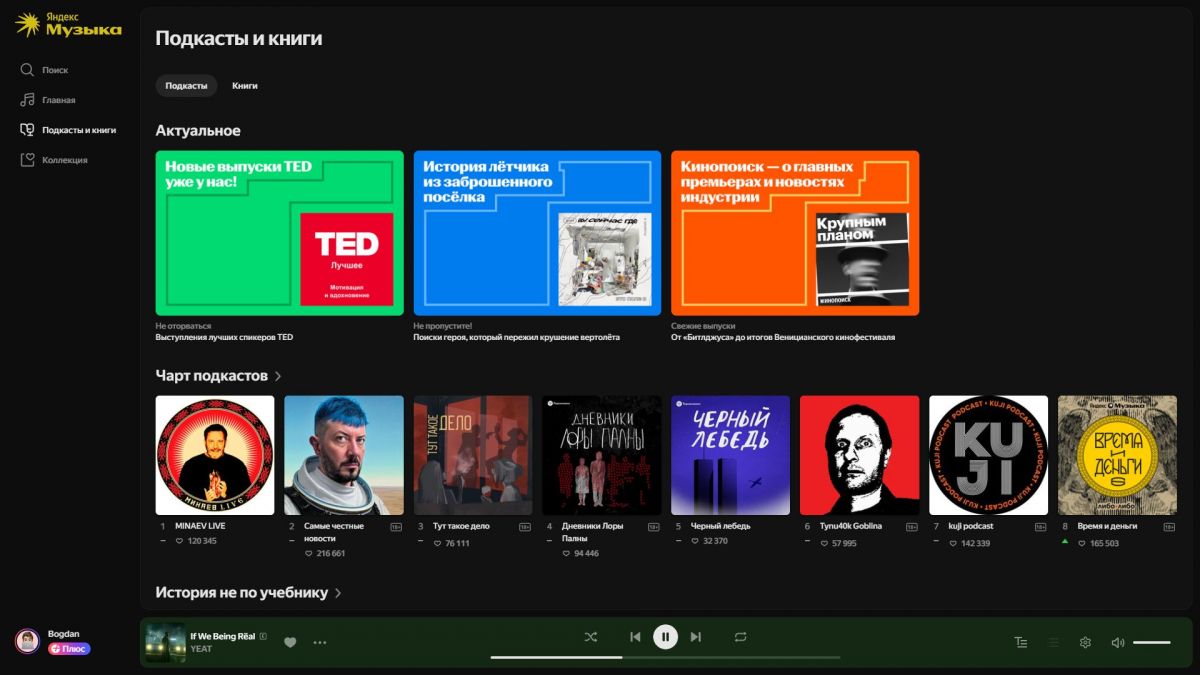This screenshot has width=1200, height=675.
Task: Pause the current track
Action: pyautogui.click(x=665, y=637)
